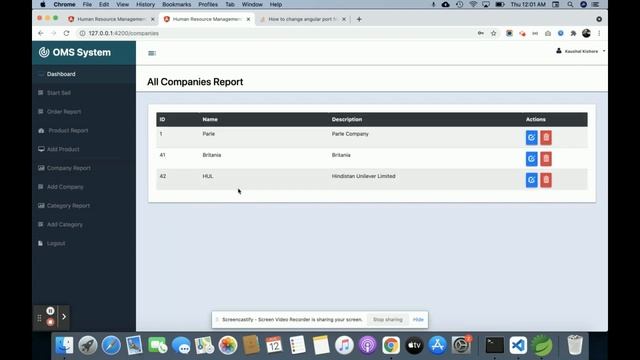This screenshot has height=360, width=640.
Task: Go back in Chrome
Action: (x=40, y=33)
